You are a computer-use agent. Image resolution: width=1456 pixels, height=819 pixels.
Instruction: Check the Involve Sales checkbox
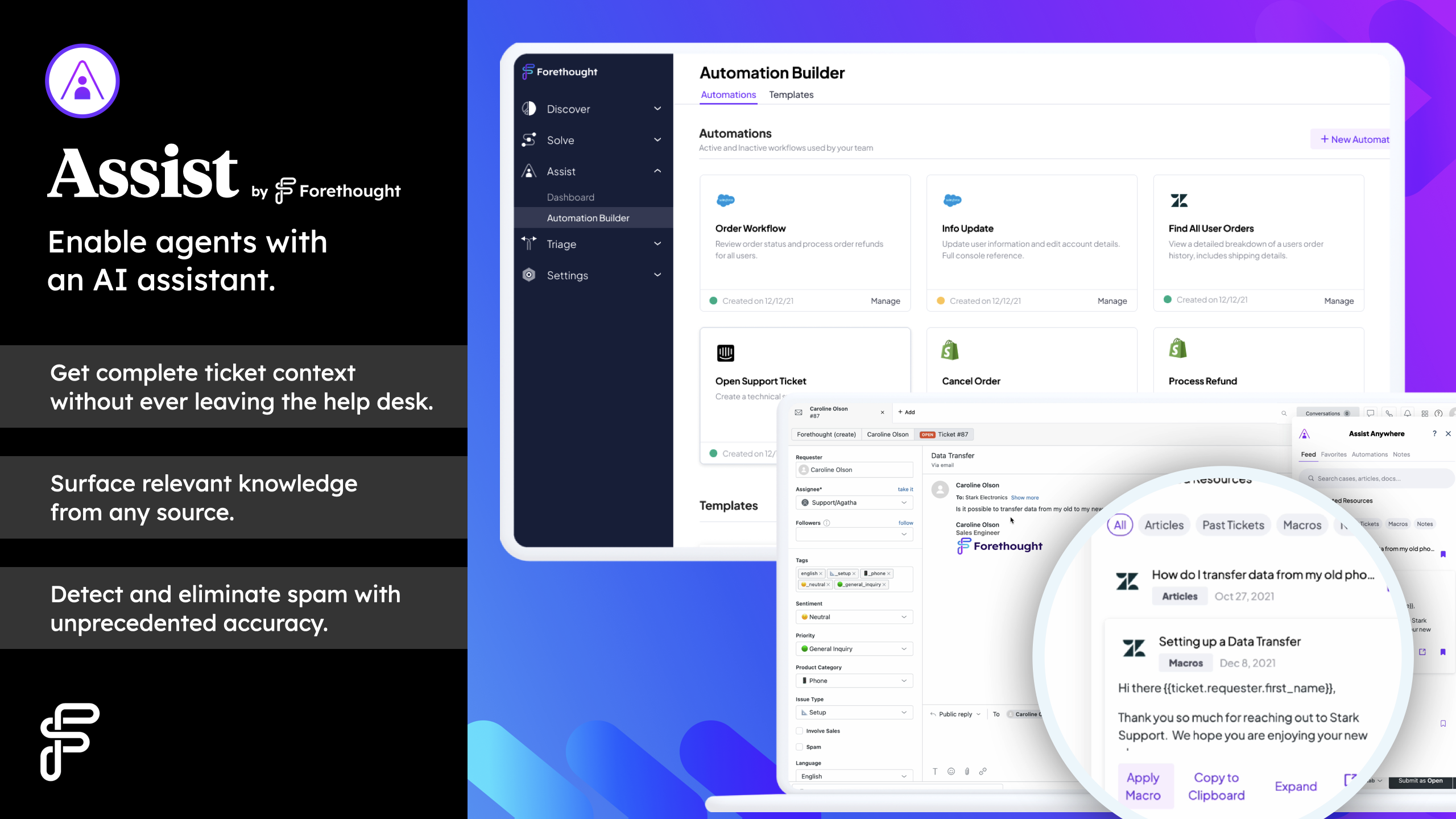[x=799, y=731]
